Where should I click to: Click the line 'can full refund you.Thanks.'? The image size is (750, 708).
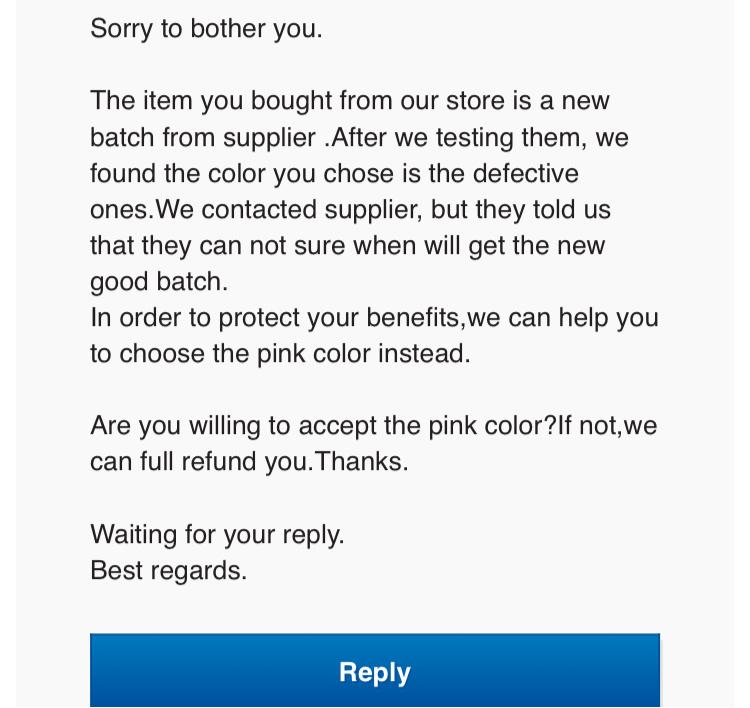tap(249, 462)
